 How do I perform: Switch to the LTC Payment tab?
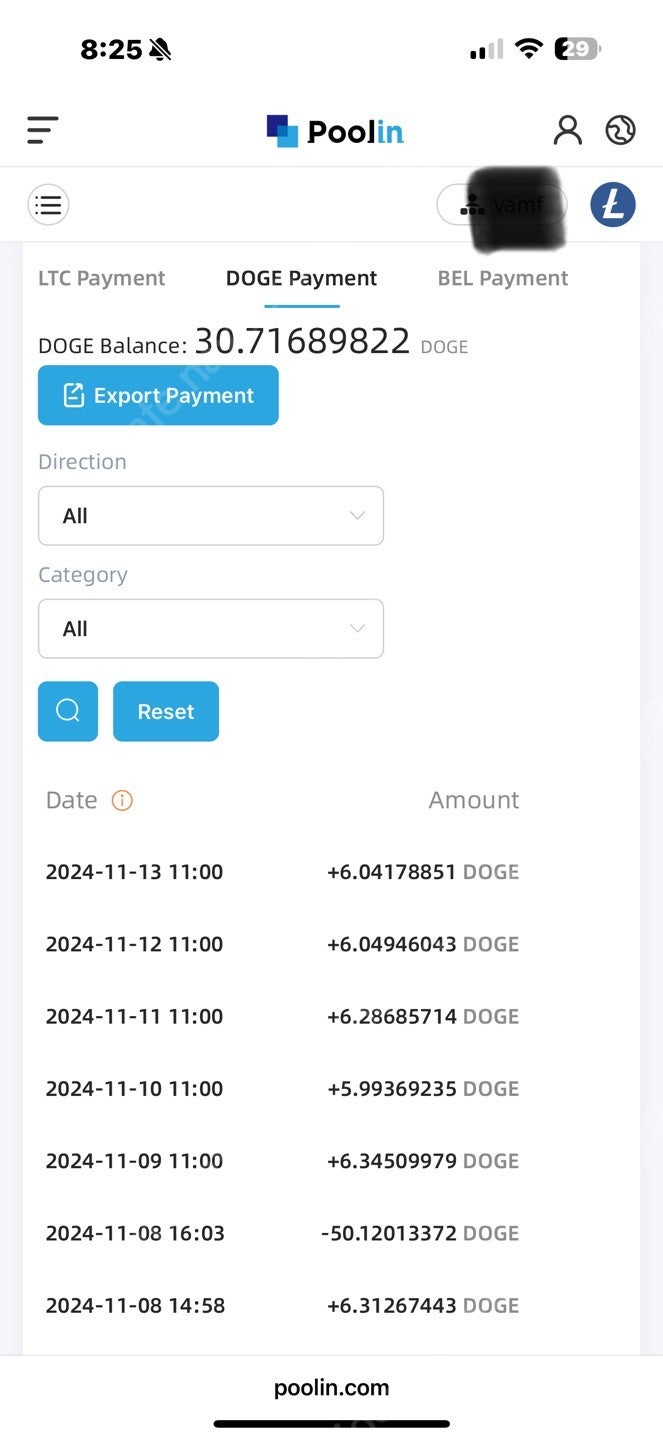(101, 279)
